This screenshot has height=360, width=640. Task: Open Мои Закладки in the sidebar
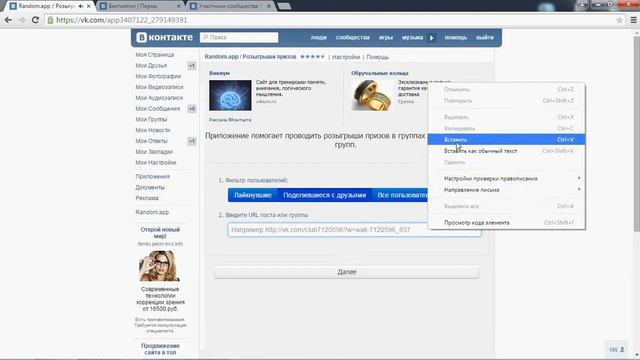[x=154, y=152]
